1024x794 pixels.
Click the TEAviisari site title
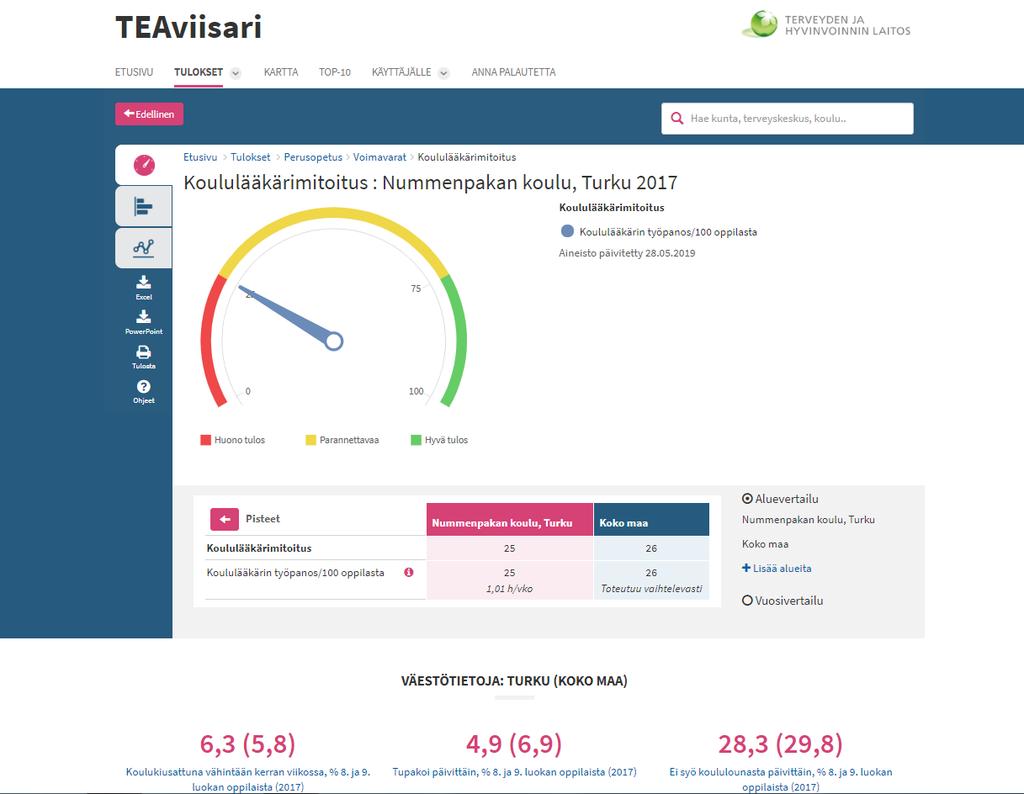coord(189,27)
